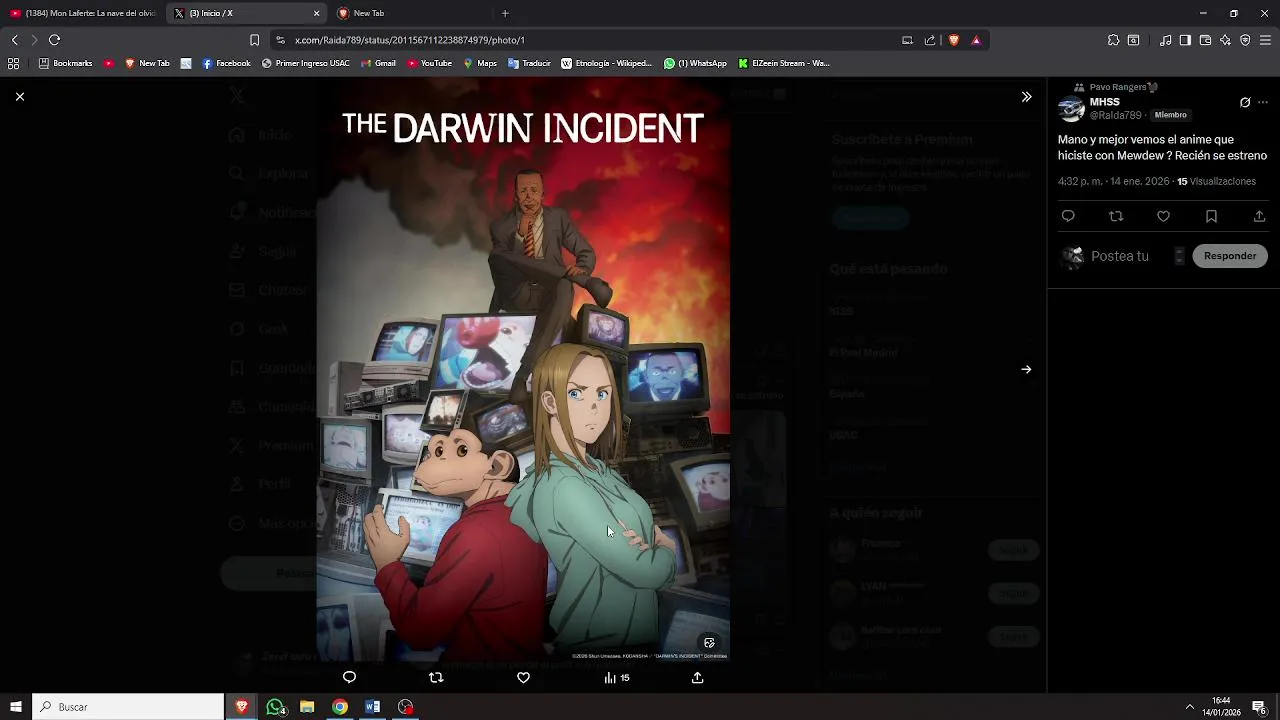Viewport: 1280px width, 720px height.
Task: Open the playlist music note icon
Action: tap(1166, 40)
